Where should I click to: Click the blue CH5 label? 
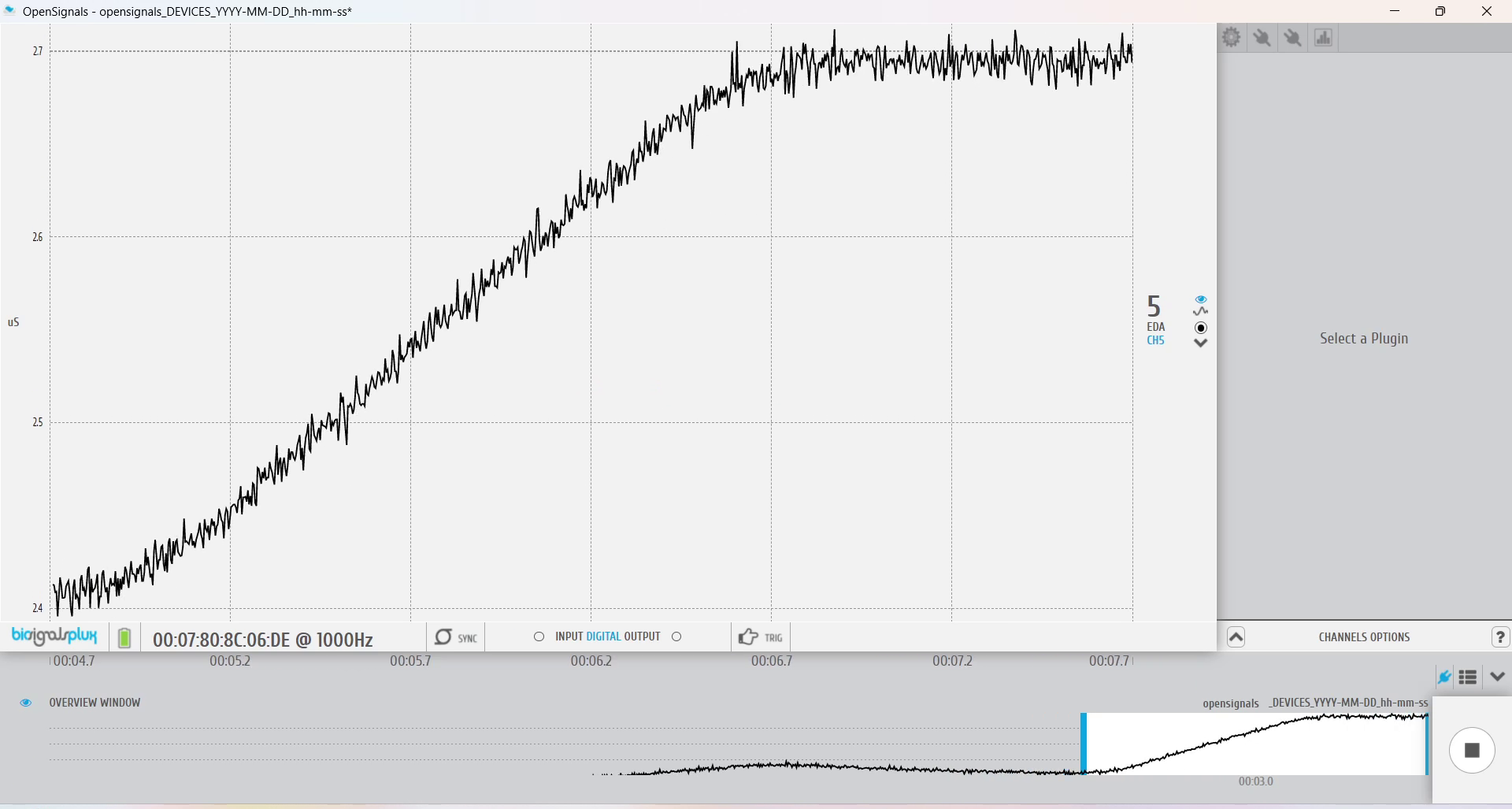(x=1155, y=340)
